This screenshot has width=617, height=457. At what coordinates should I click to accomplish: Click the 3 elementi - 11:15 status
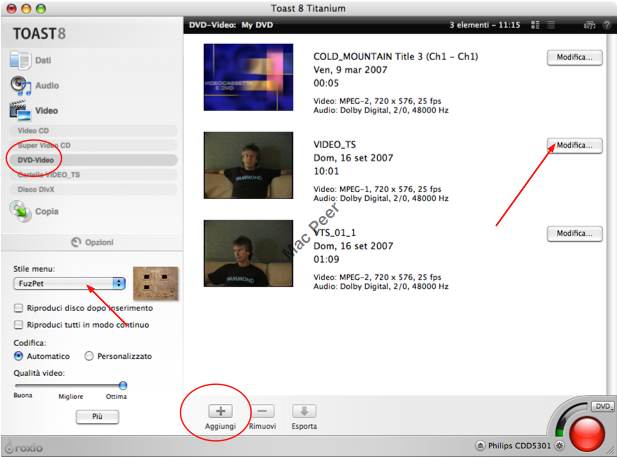click(x=485, y=25)
